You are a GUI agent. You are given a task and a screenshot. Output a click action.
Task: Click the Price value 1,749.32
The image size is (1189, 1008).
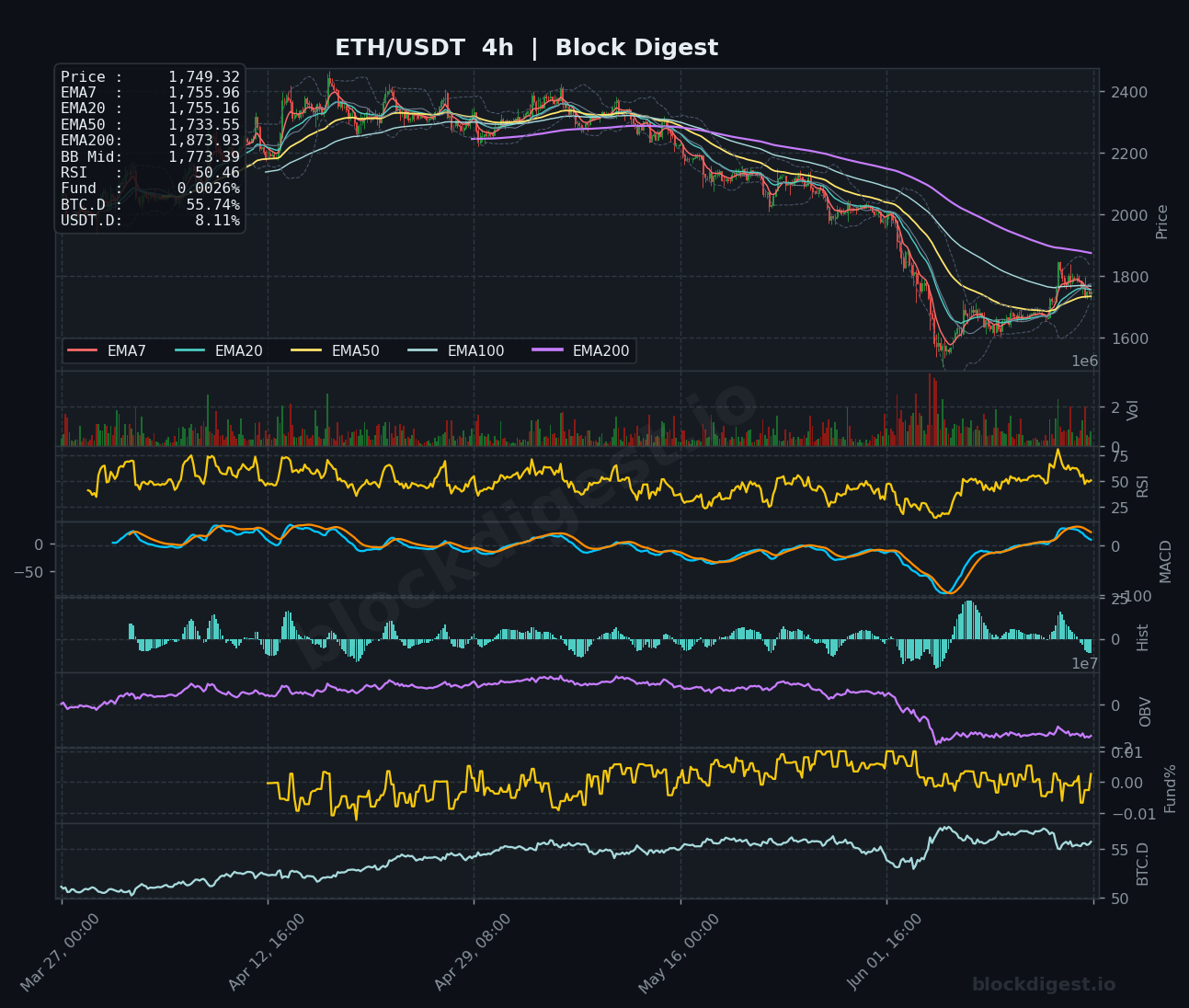204,77
